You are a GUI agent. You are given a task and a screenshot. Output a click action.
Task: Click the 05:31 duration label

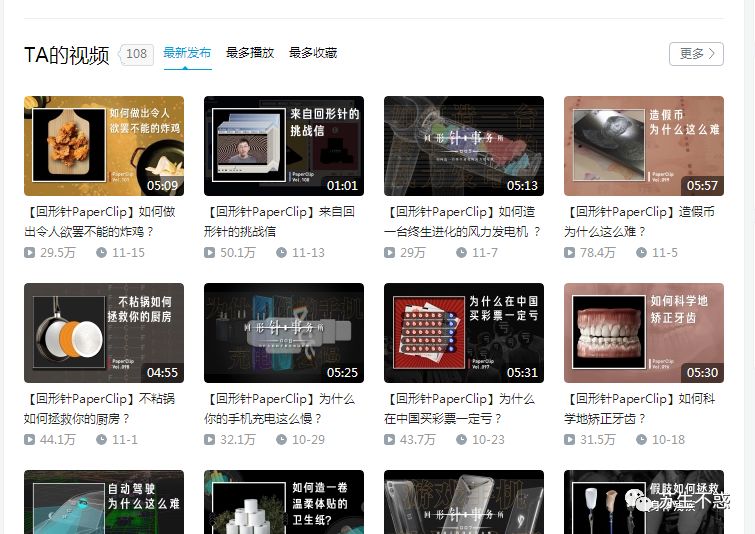522,373
